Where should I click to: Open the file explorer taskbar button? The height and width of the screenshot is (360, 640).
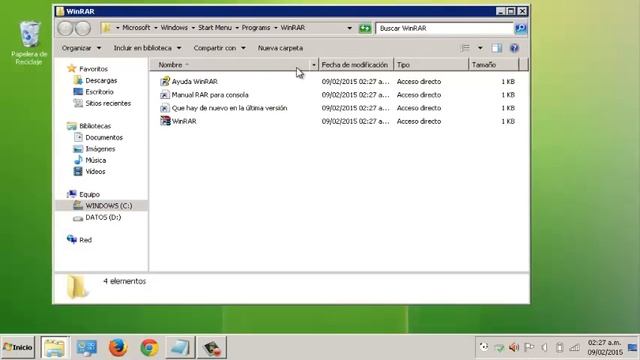tap(55, 348)
